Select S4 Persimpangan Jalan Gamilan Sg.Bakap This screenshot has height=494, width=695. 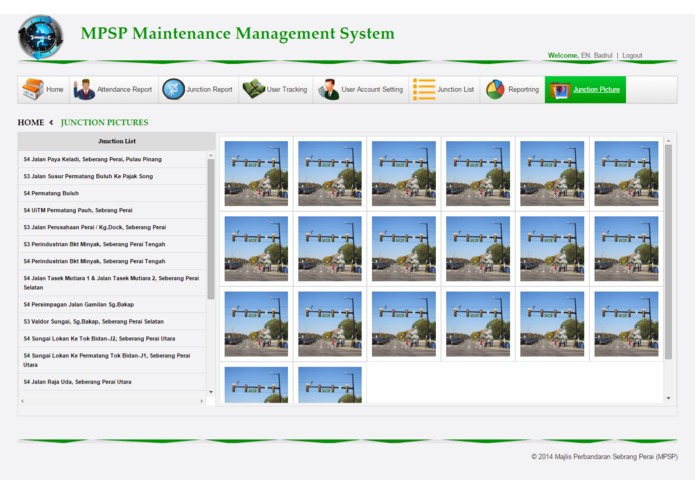(113, 304)
